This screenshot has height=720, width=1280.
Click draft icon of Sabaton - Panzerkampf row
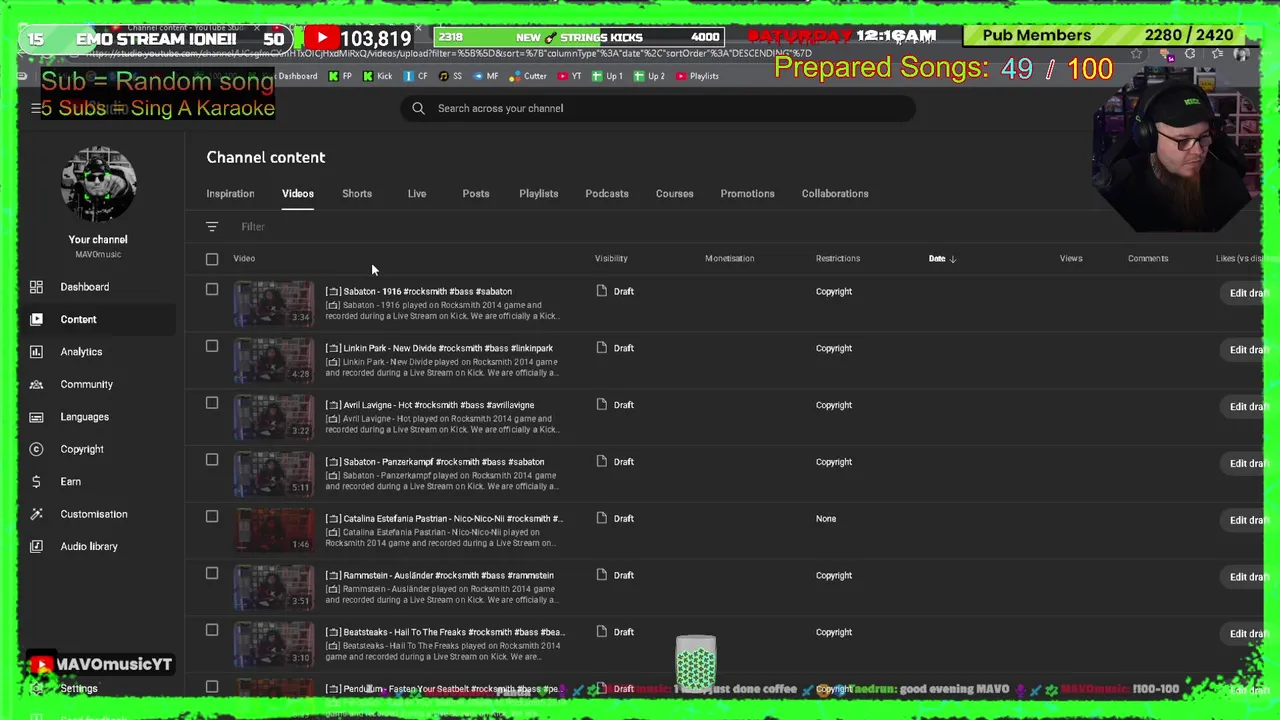(601, 462)
